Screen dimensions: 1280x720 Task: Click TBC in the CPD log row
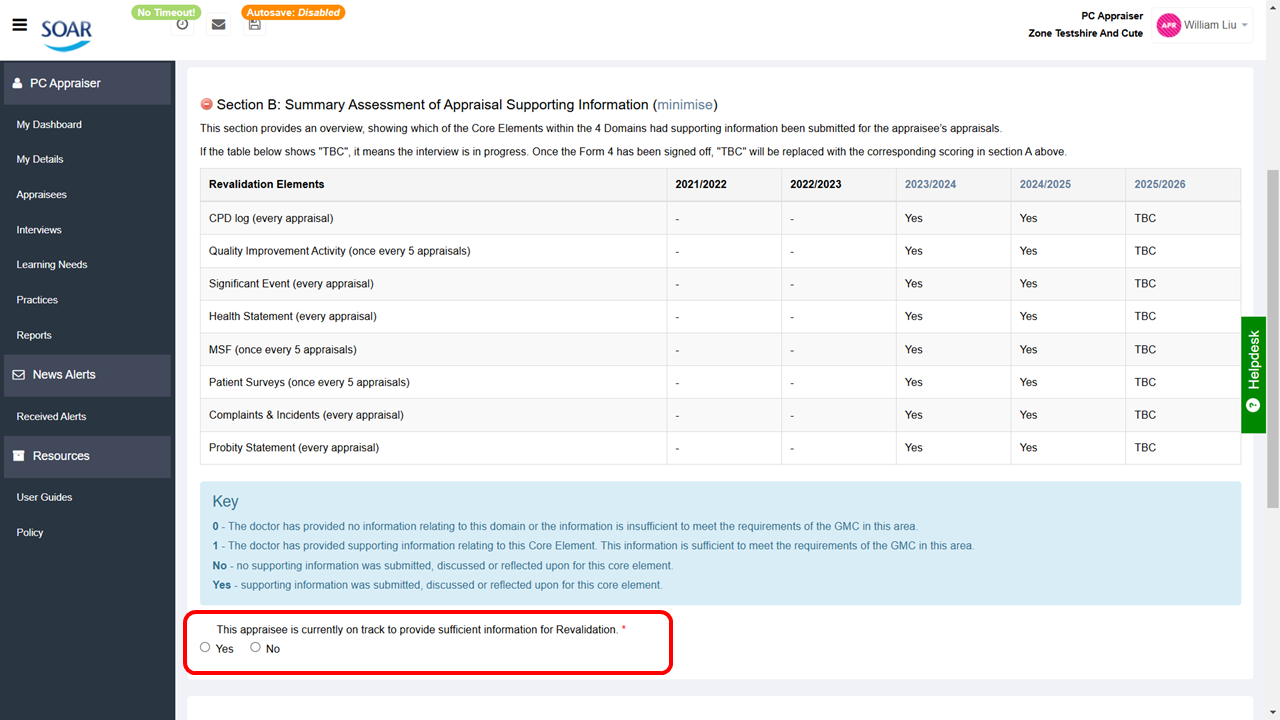click(1145, 218)
